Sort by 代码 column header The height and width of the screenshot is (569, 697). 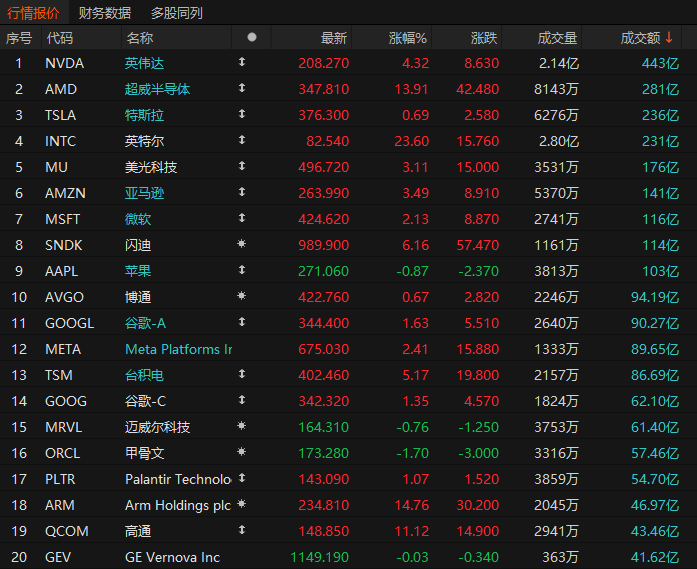(x=60, y=38)
